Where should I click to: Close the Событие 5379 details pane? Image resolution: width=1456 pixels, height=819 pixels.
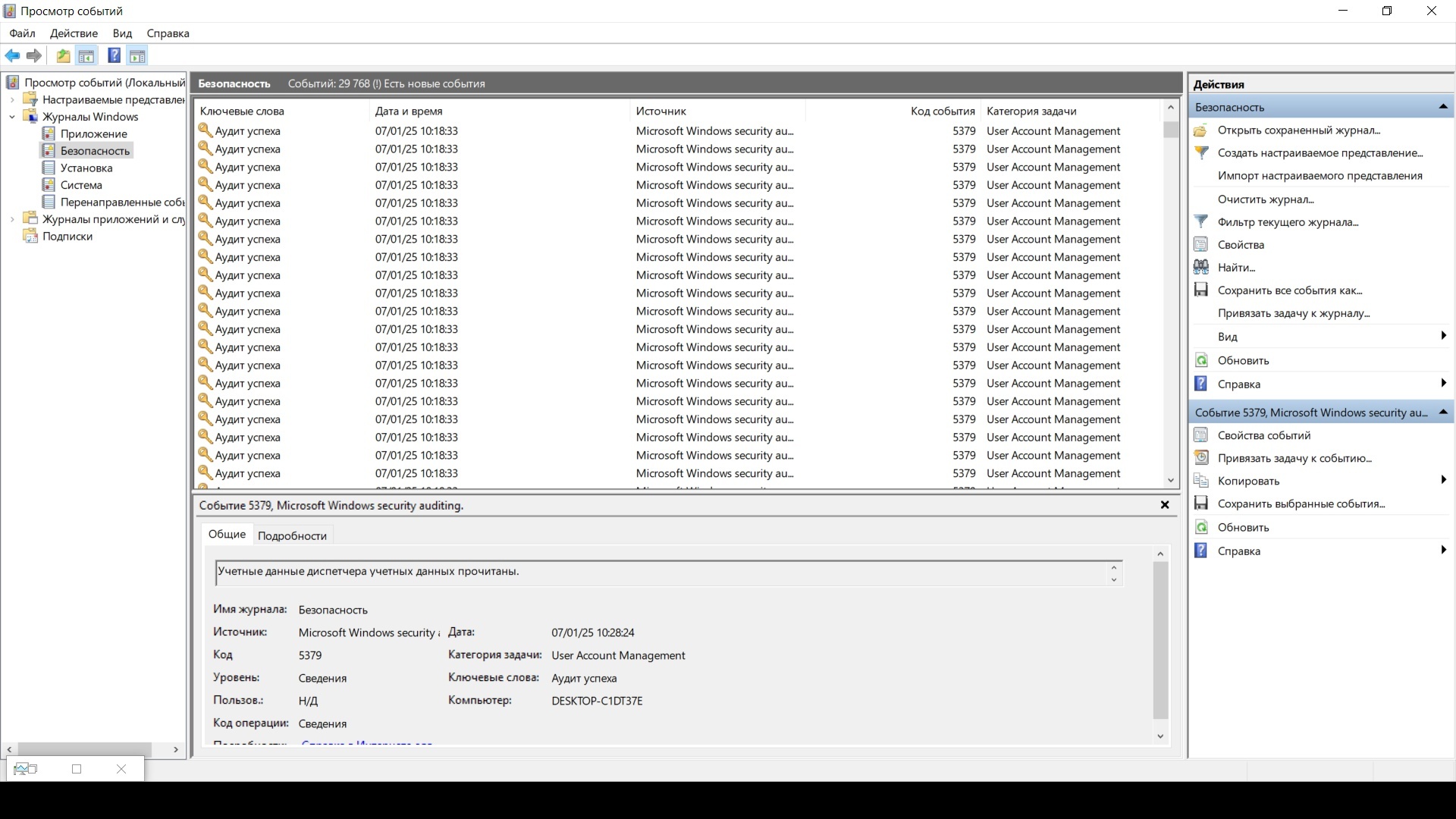pos(1165,504)
